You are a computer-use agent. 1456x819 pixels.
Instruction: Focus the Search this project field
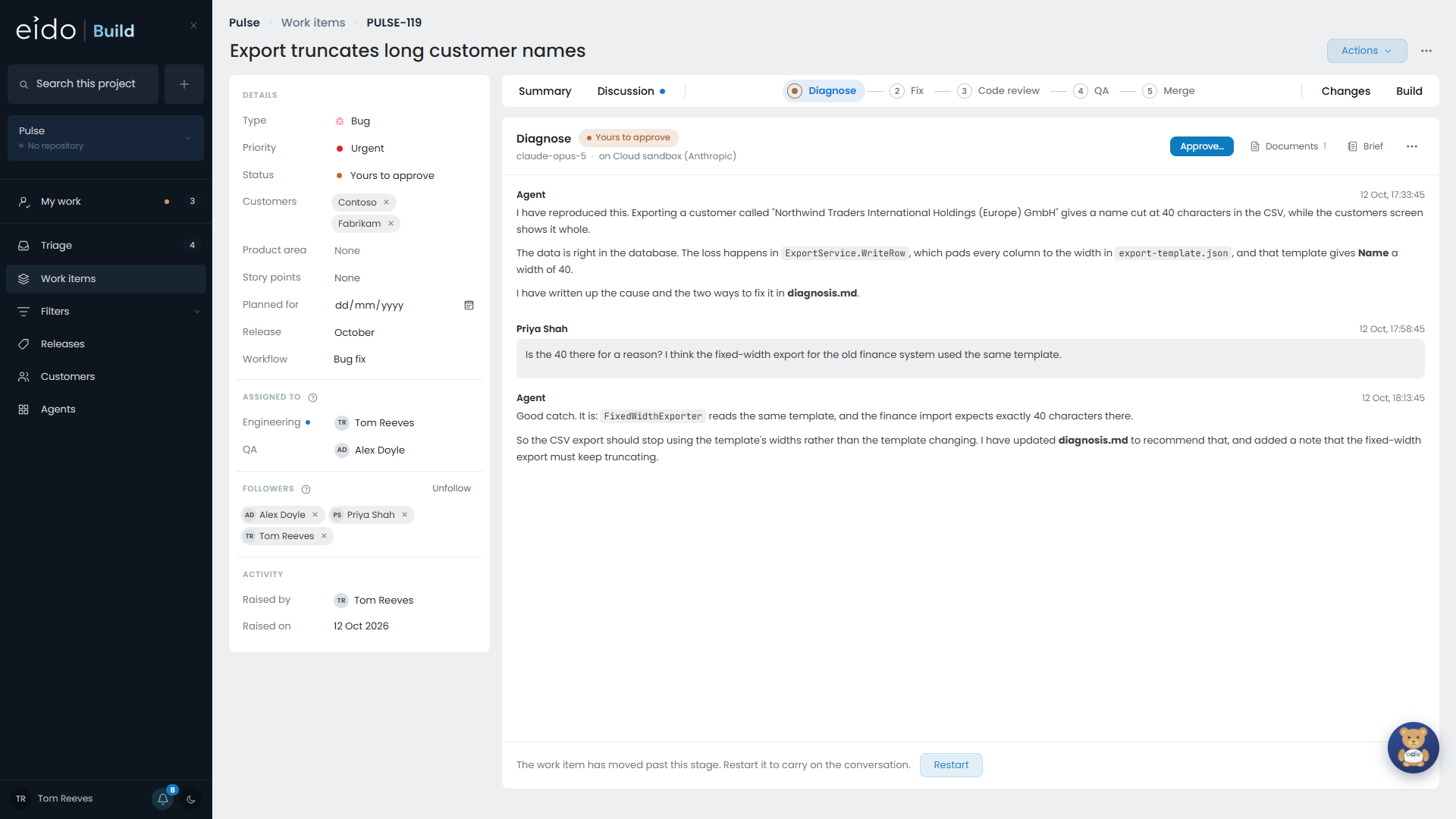(83, 84)
